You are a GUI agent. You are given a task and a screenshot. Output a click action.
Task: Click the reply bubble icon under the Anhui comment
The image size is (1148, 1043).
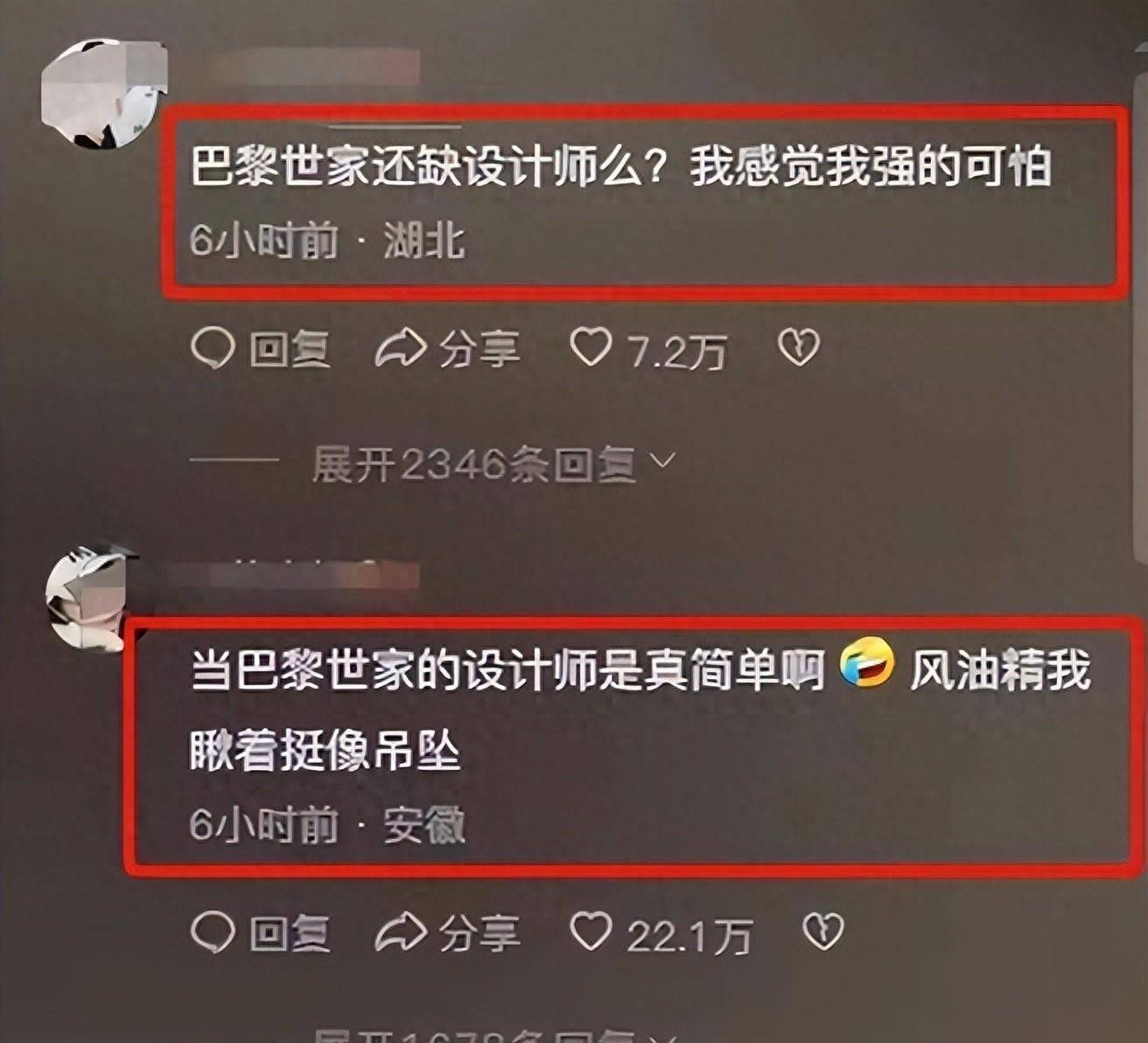[x=213, y=932]
